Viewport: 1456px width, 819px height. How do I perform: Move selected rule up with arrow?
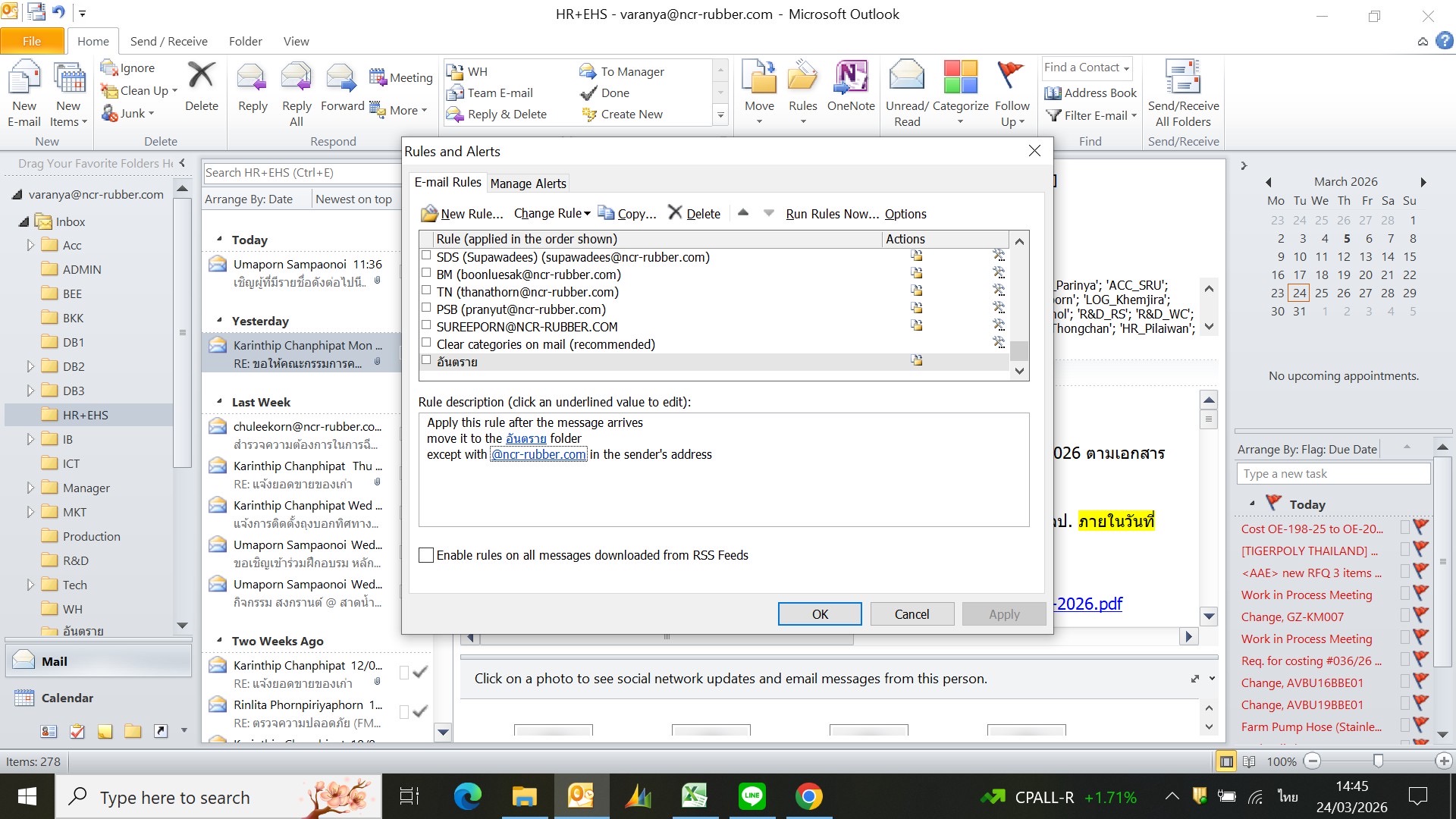[743, 213]
